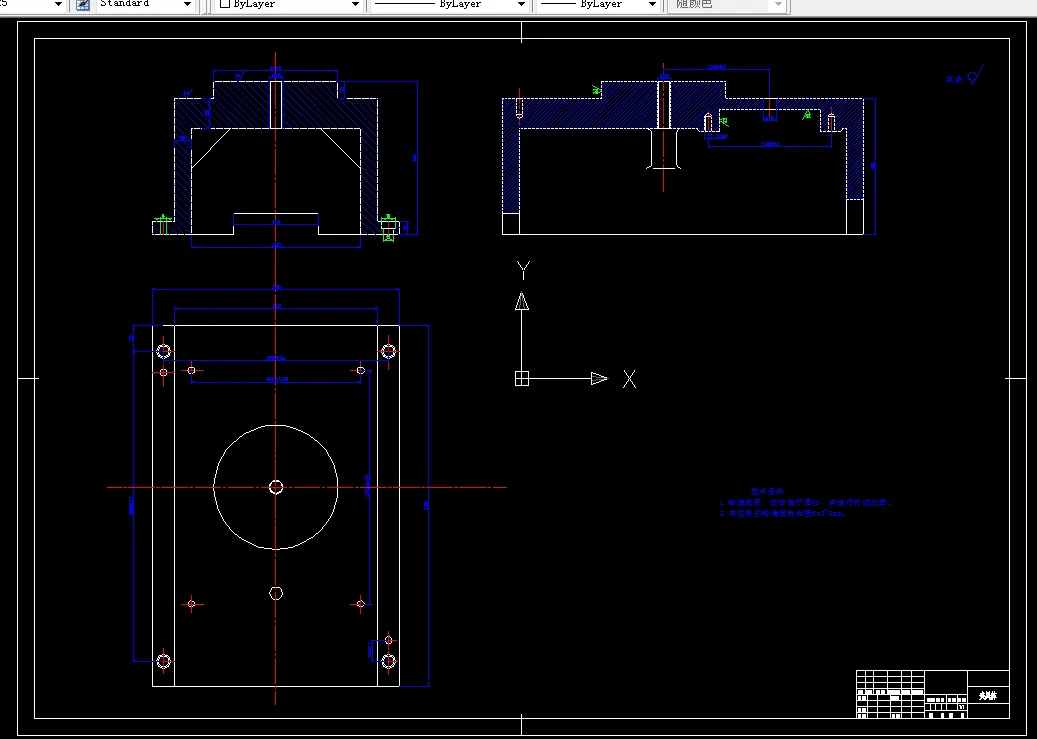Viewport: 1037px width, 739px height.
Task: Select the small center hole of the large circle
Action: tap(276, 488)
